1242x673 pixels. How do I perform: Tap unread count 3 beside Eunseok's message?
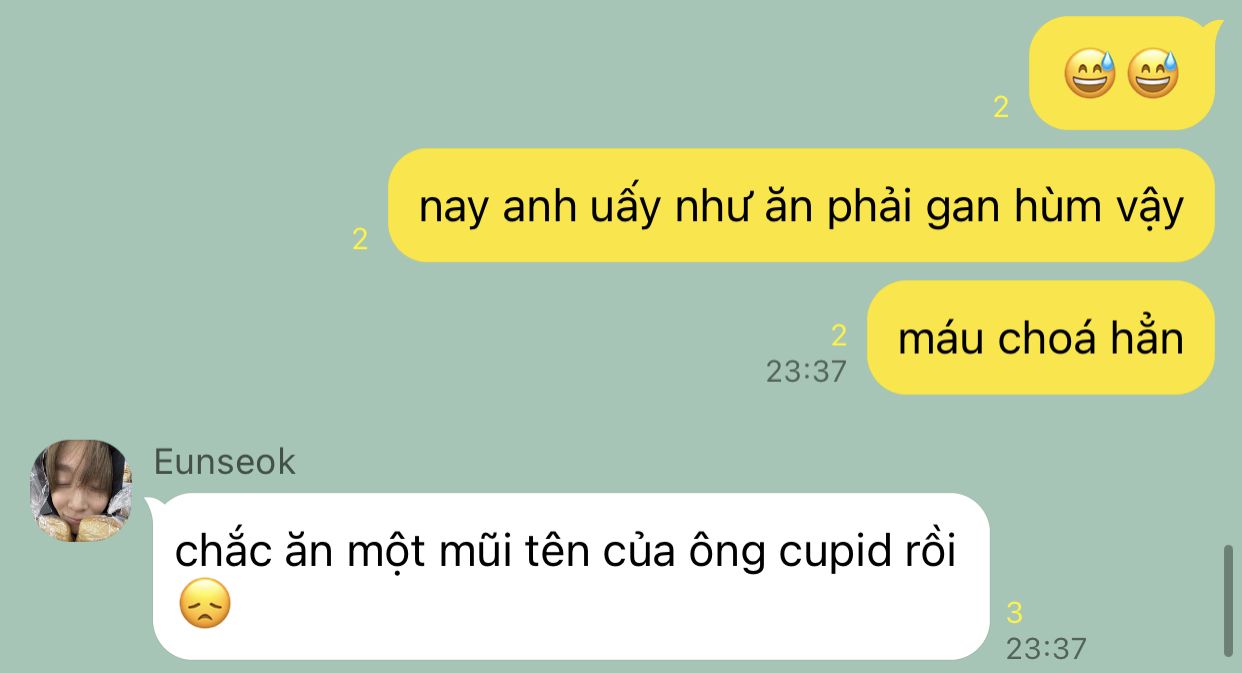[x=1015, y=613]
